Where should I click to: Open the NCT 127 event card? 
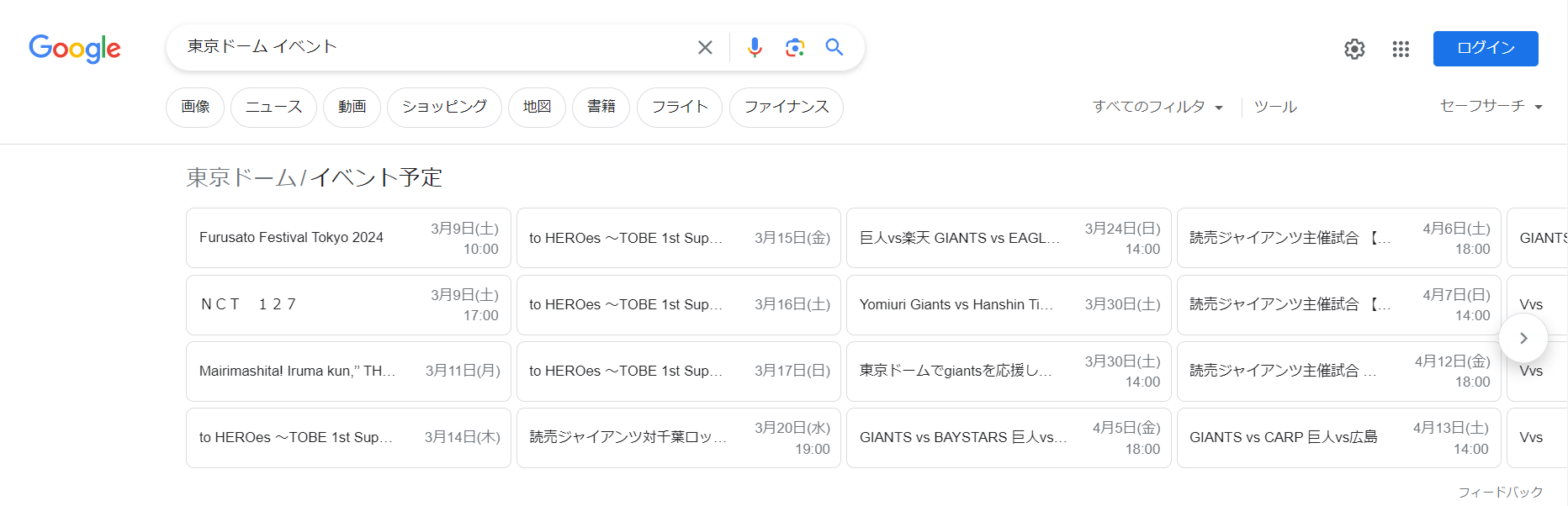[348, 304]
